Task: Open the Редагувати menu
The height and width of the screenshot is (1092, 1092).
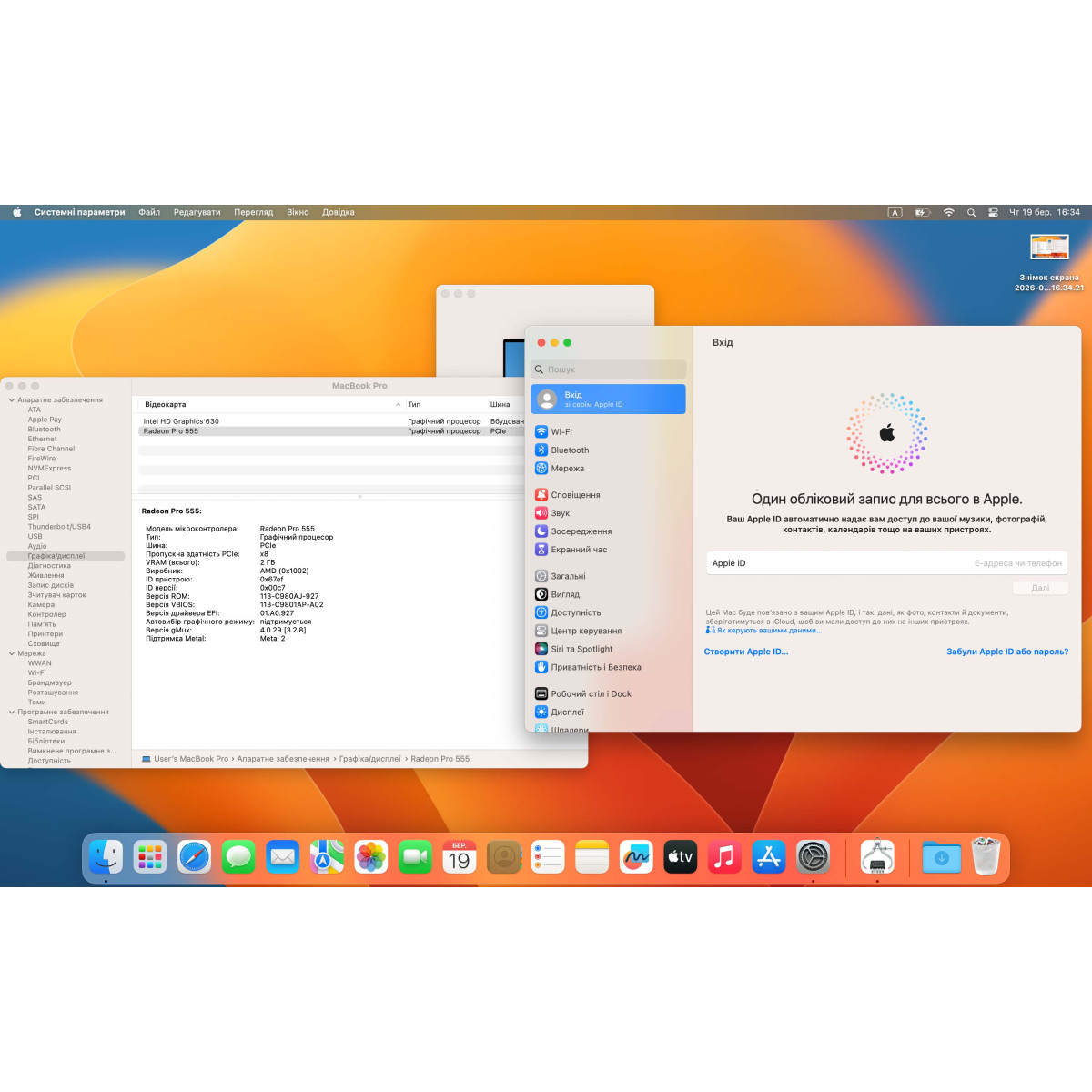Action: click(x=197, y=212)
